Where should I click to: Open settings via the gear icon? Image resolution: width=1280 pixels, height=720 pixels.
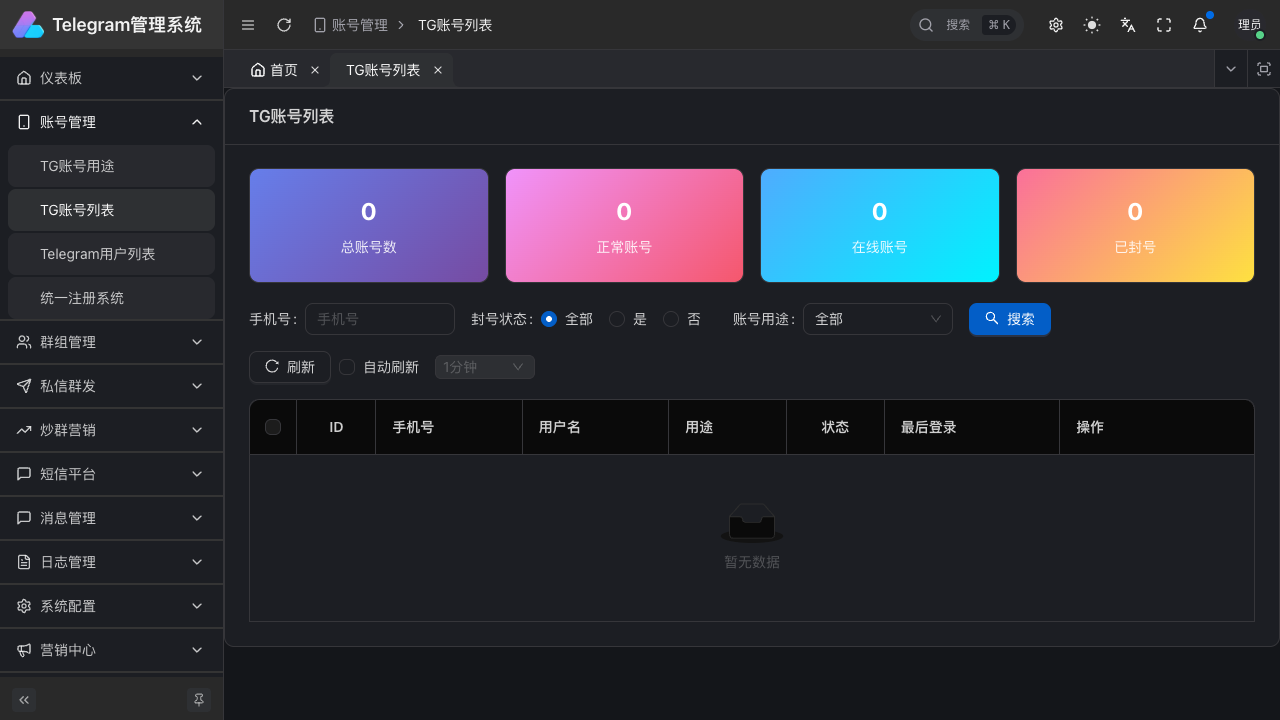click(1056, 25)
